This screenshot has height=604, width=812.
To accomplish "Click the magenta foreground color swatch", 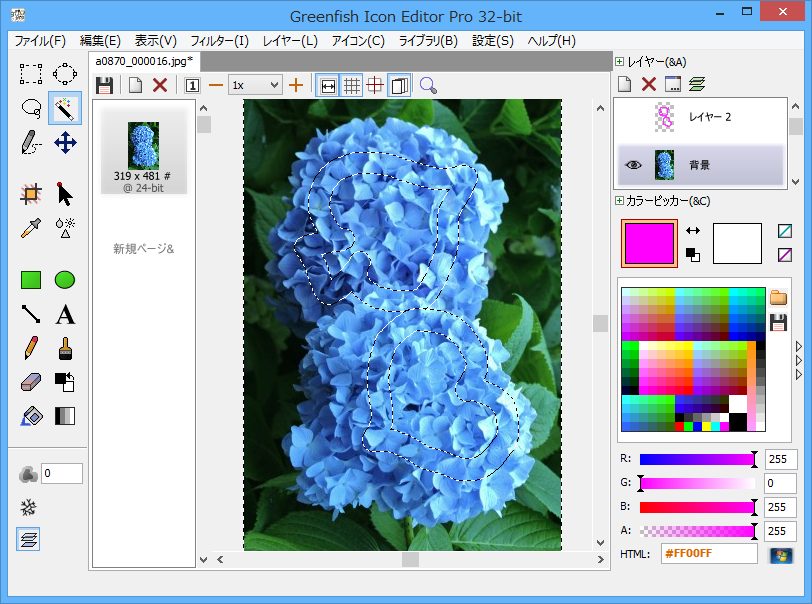I will (x=648, y=243).
